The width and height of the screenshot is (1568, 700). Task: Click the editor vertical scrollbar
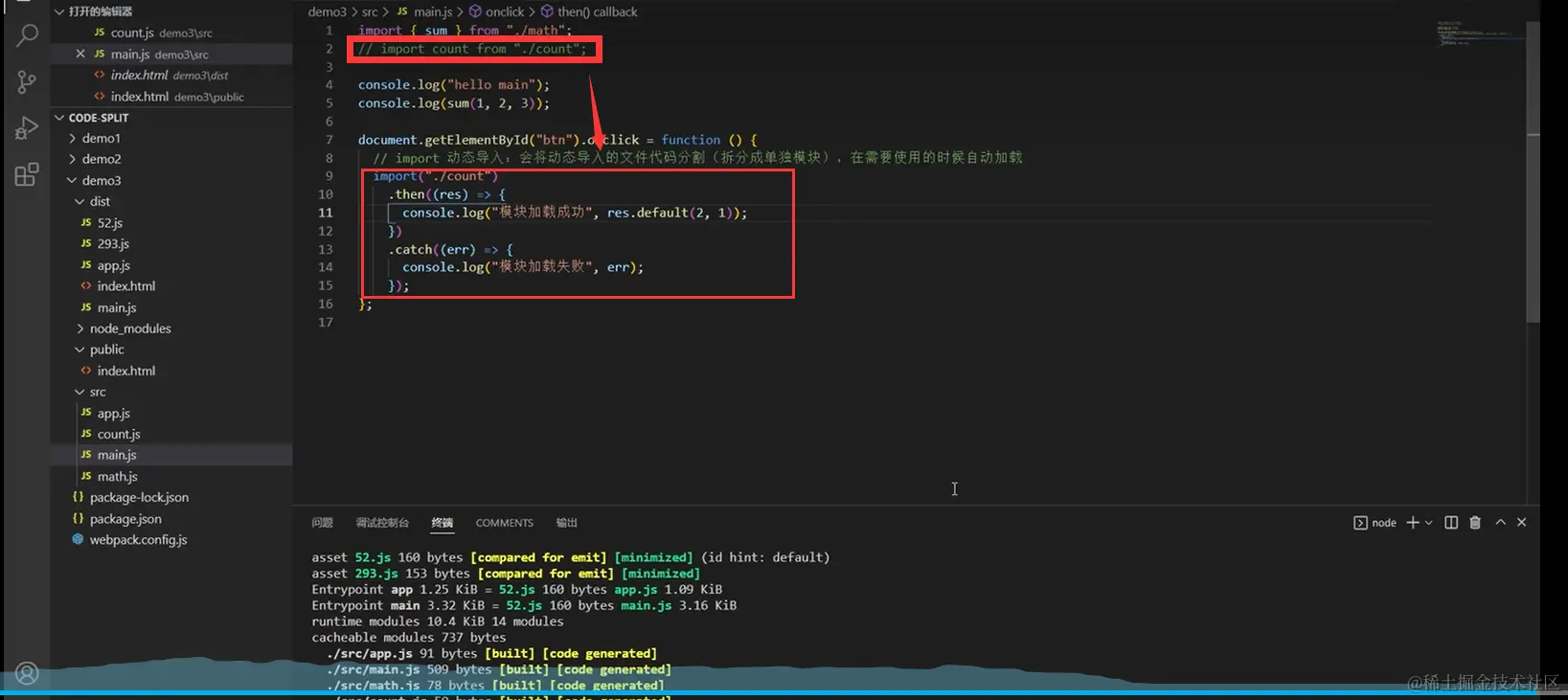click(x=1533, y=172)
